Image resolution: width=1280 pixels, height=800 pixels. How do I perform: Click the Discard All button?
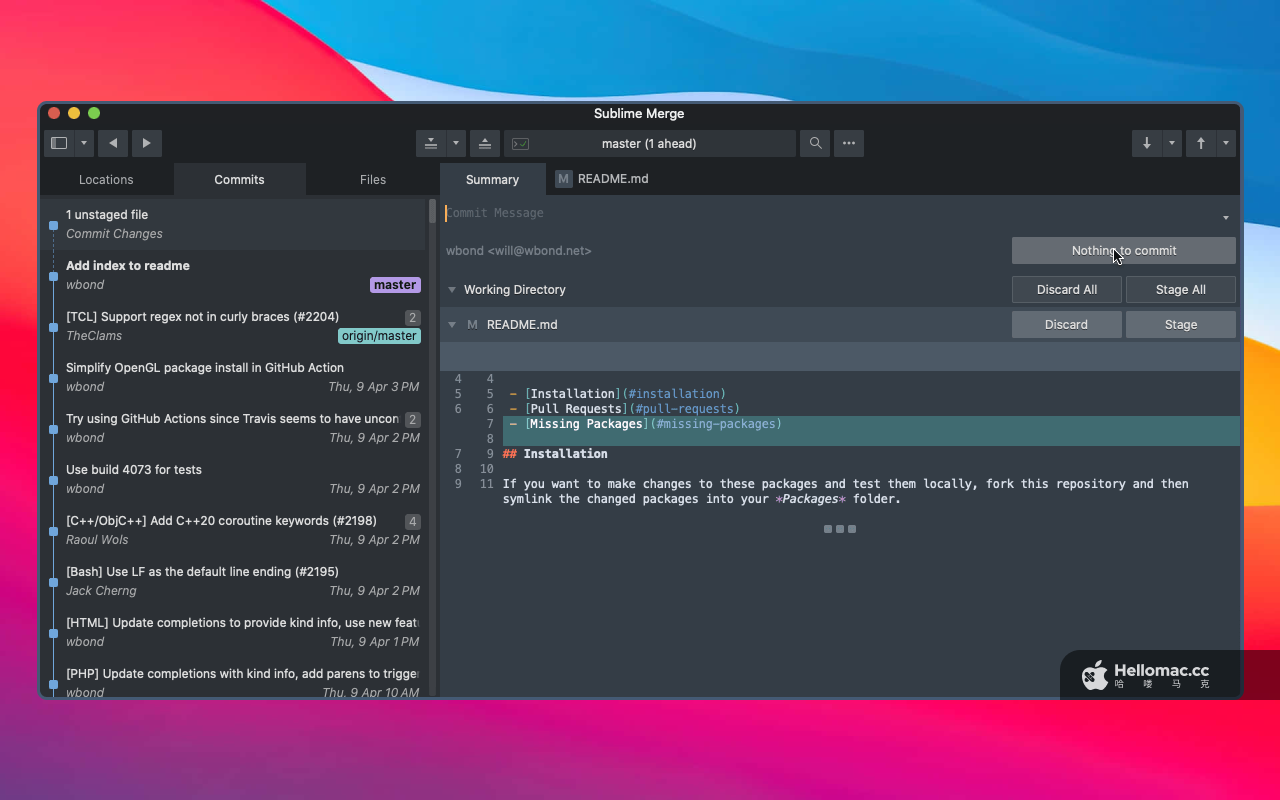tap(1066, 290)
